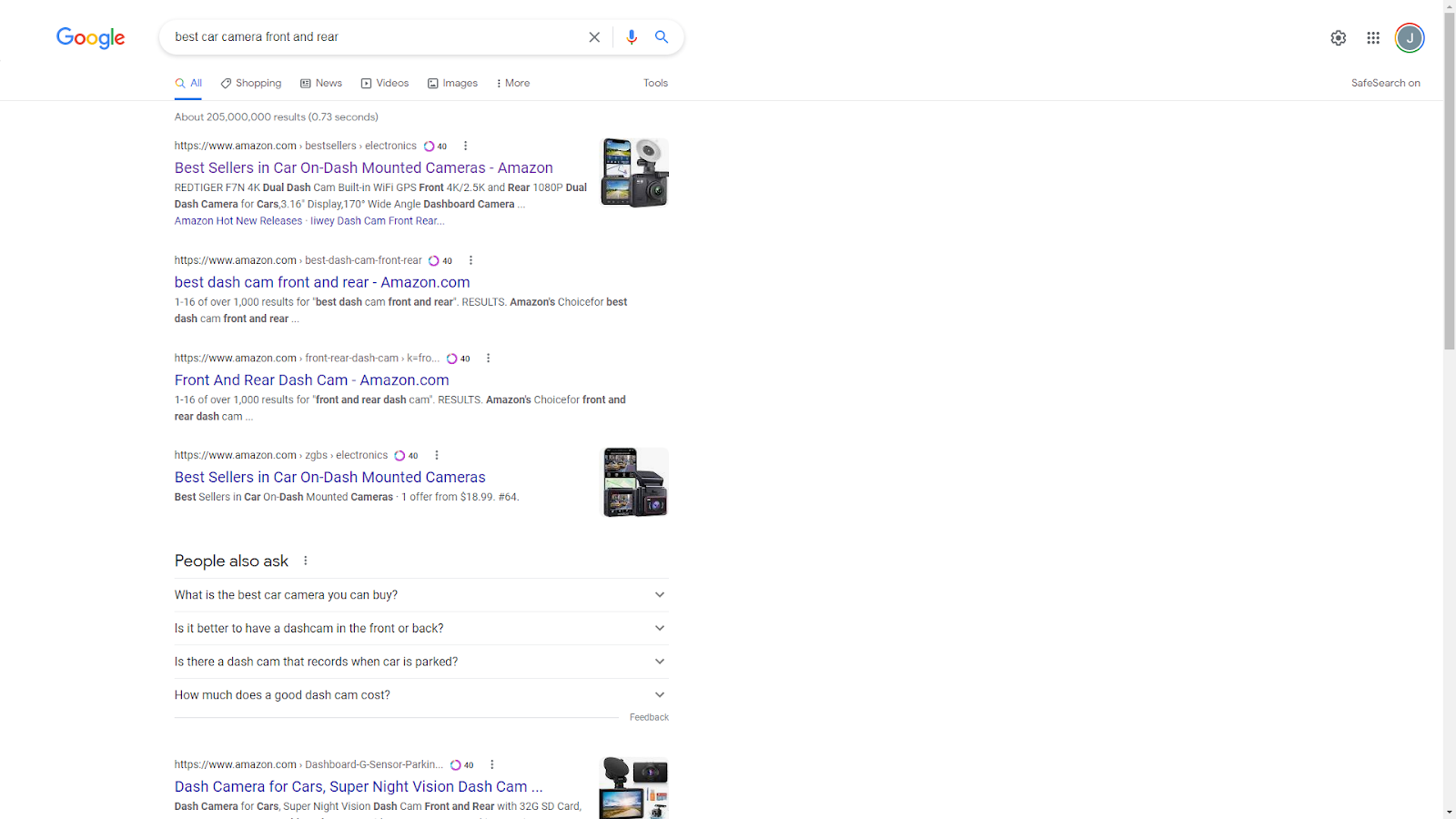
Task: Click Dash Camera for Cars result thumbnail
Action: click(633, 788)
